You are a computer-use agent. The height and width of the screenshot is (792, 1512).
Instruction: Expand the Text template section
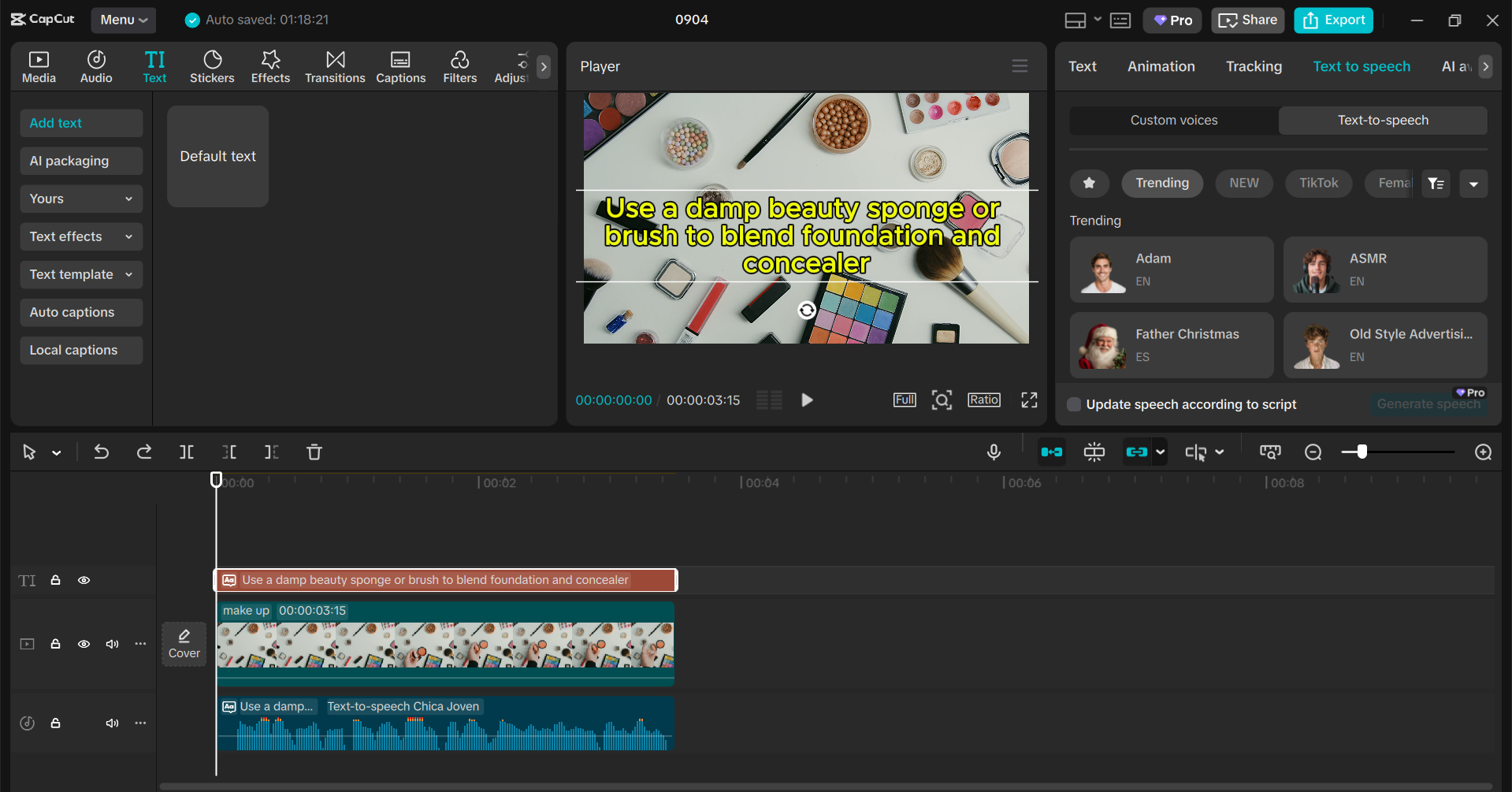(80, 274)
